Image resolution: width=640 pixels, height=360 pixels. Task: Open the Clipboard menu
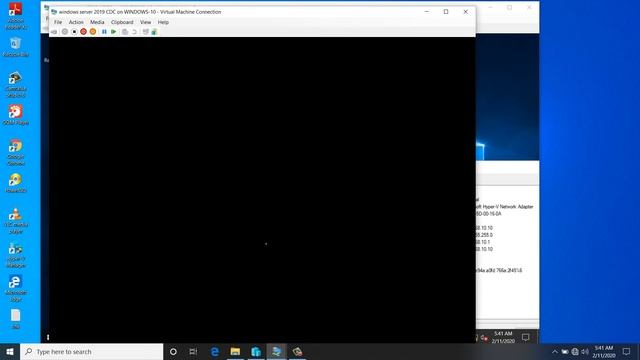(x=122, y=22)
